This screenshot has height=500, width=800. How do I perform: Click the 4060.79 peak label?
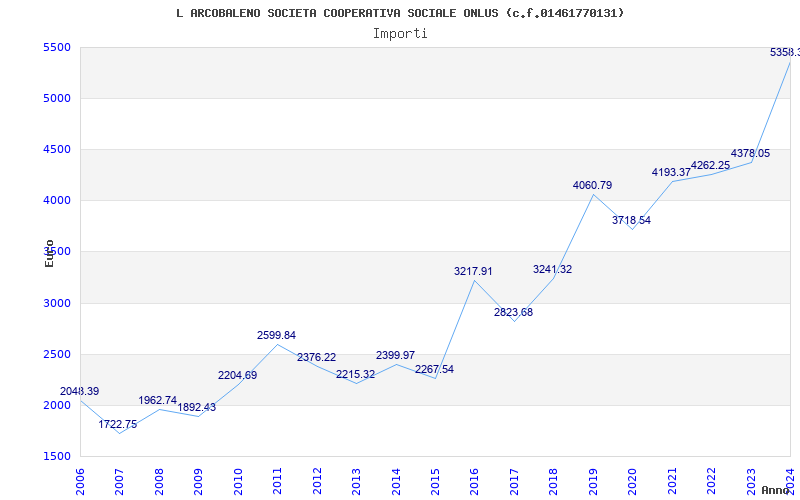coord(593,185)
